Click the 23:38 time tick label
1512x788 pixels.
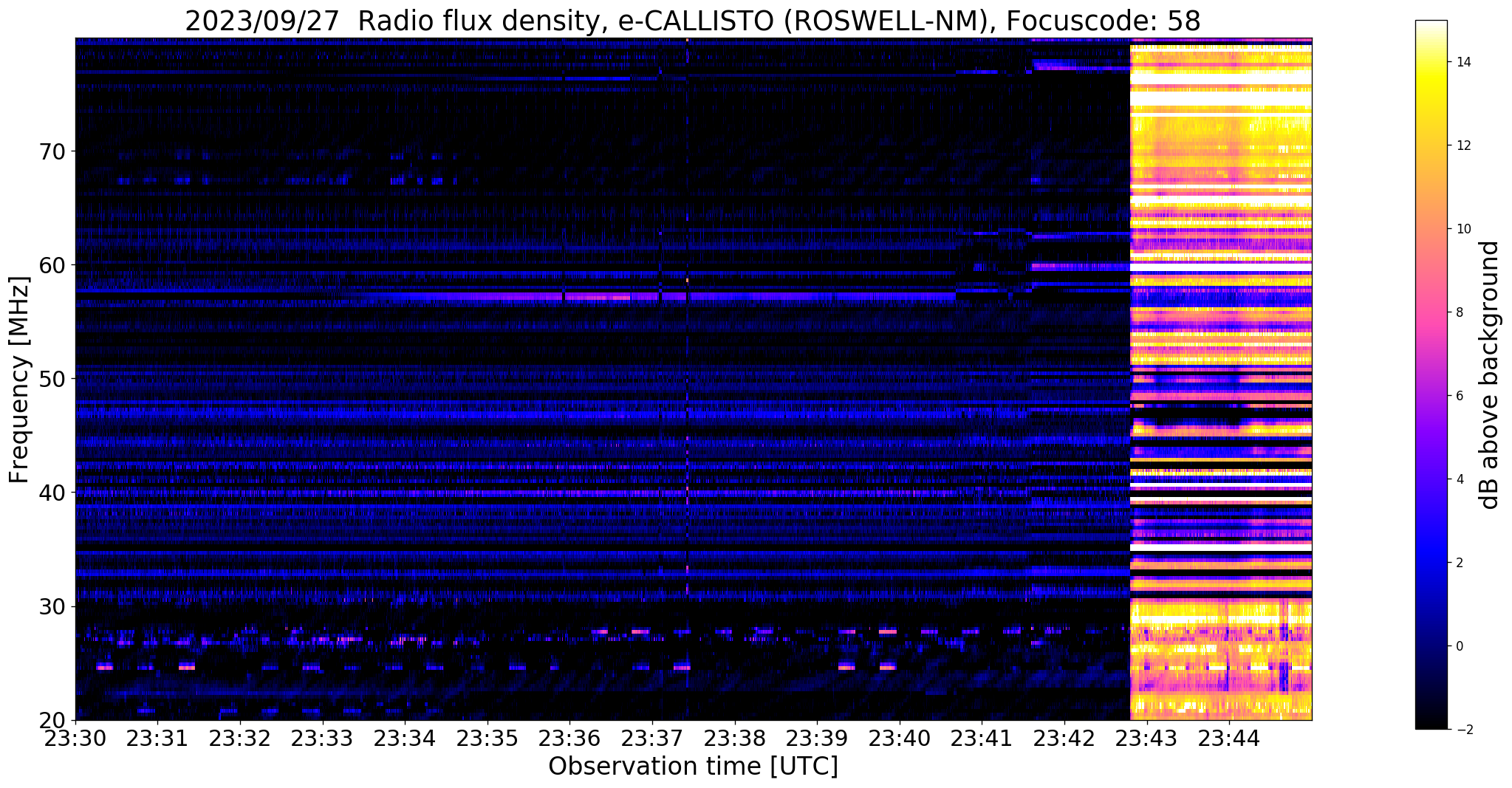[x=734, y=739]
